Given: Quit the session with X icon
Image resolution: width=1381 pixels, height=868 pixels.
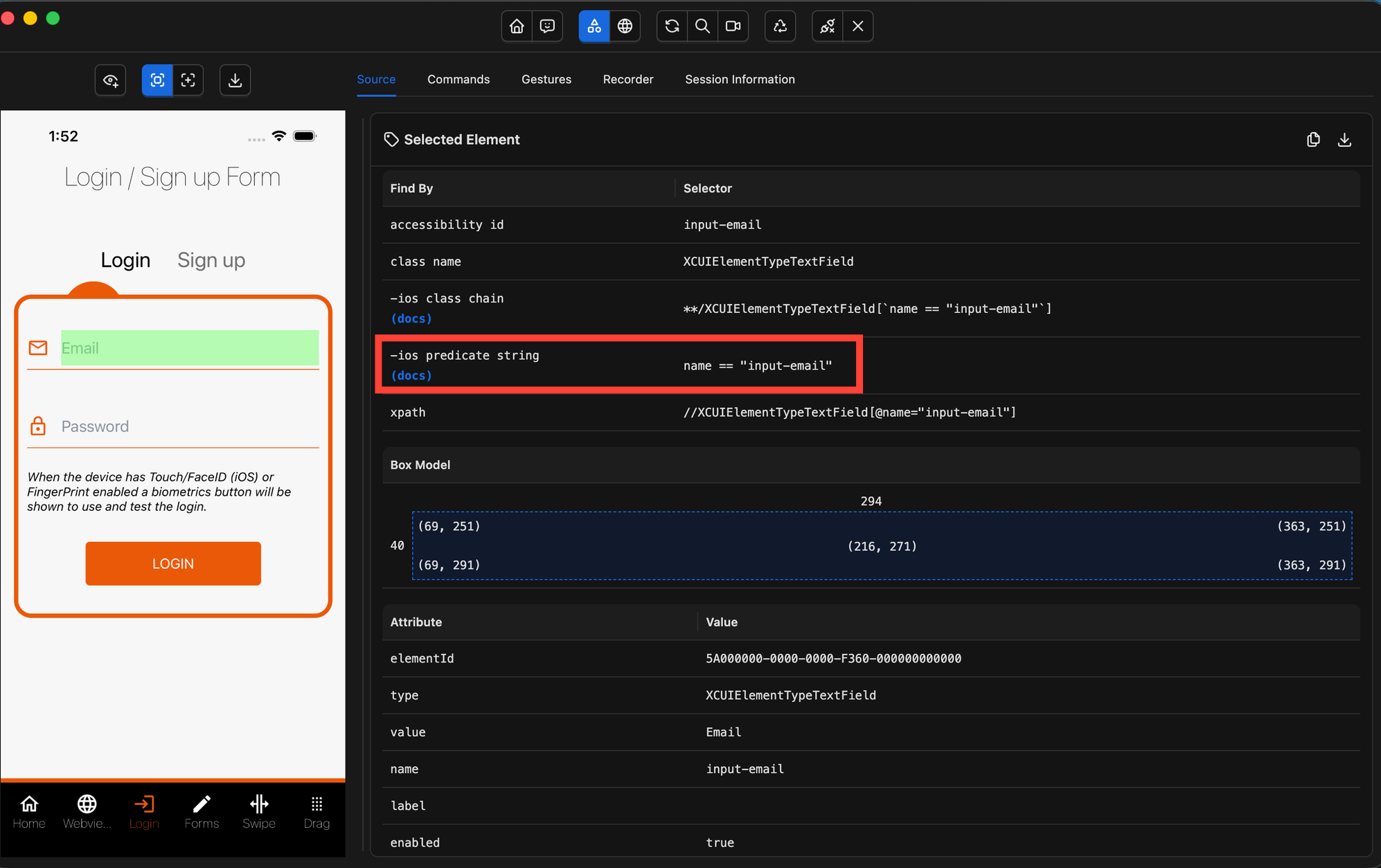Looking at the screenshot, I should pos(857,26).
